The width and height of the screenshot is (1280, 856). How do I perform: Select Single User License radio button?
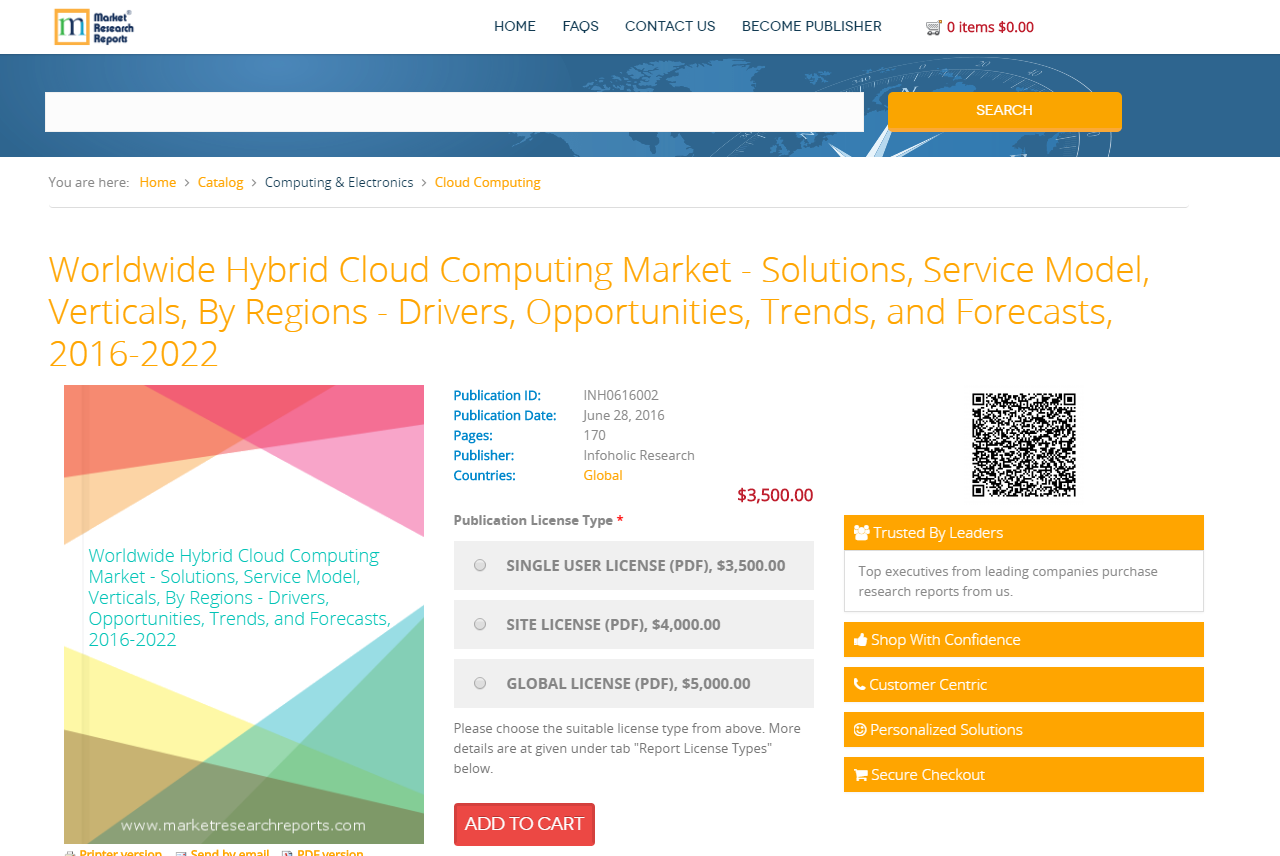tap(480, 565)
